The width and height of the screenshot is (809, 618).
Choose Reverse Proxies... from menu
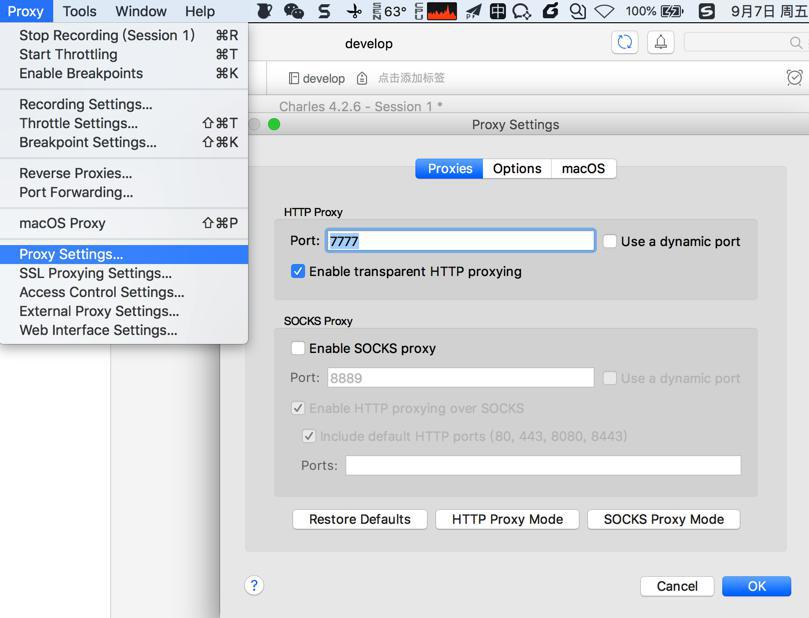(124, 173)
